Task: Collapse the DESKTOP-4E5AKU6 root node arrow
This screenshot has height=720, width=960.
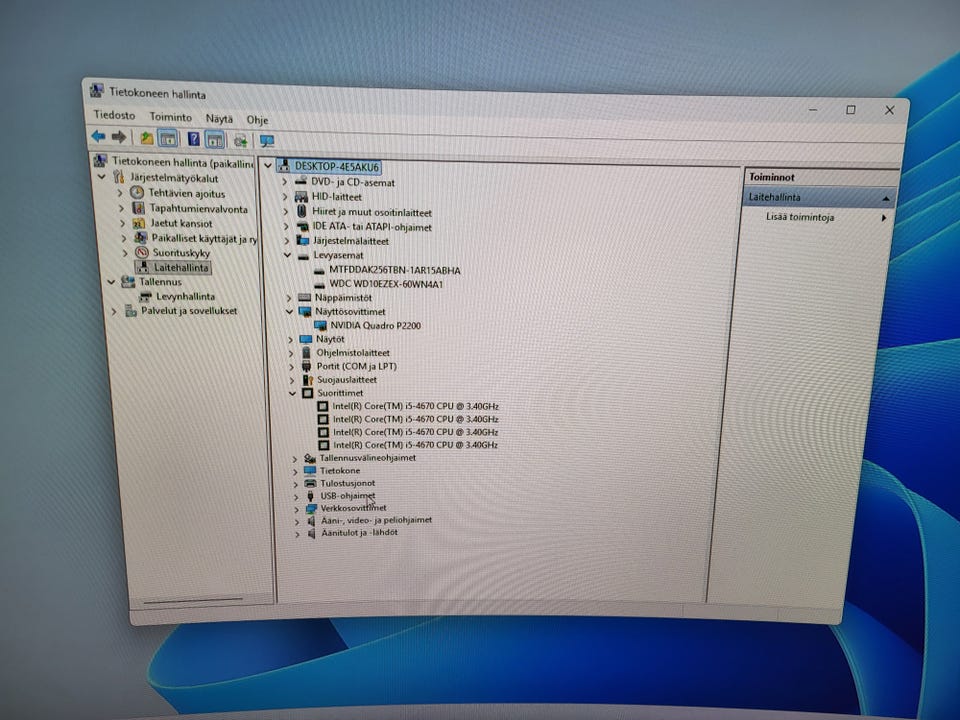Action: click(268, 165)
